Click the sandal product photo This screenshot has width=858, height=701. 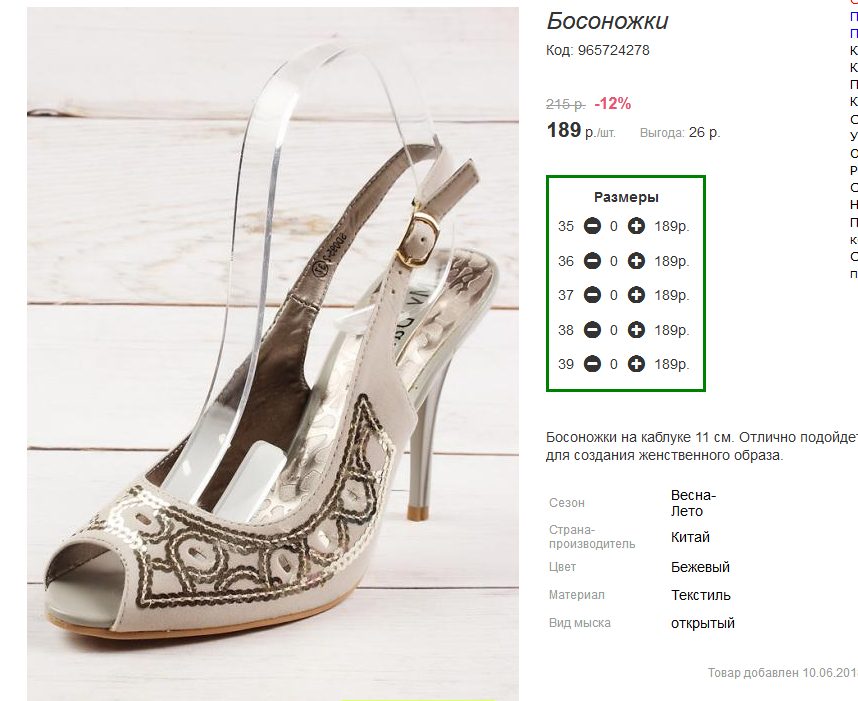coord(273,354)
